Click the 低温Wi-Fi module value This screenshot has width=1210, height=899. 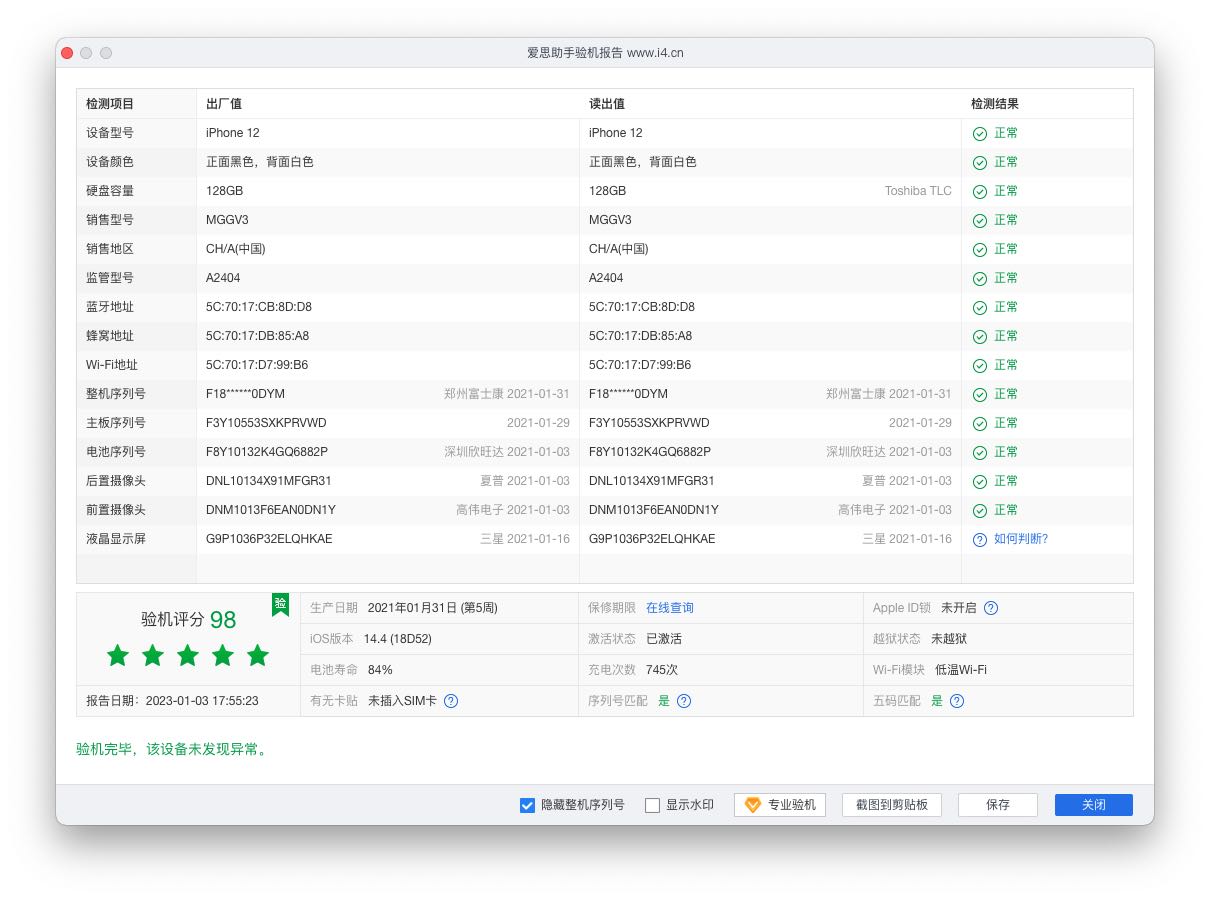(961, 670)
